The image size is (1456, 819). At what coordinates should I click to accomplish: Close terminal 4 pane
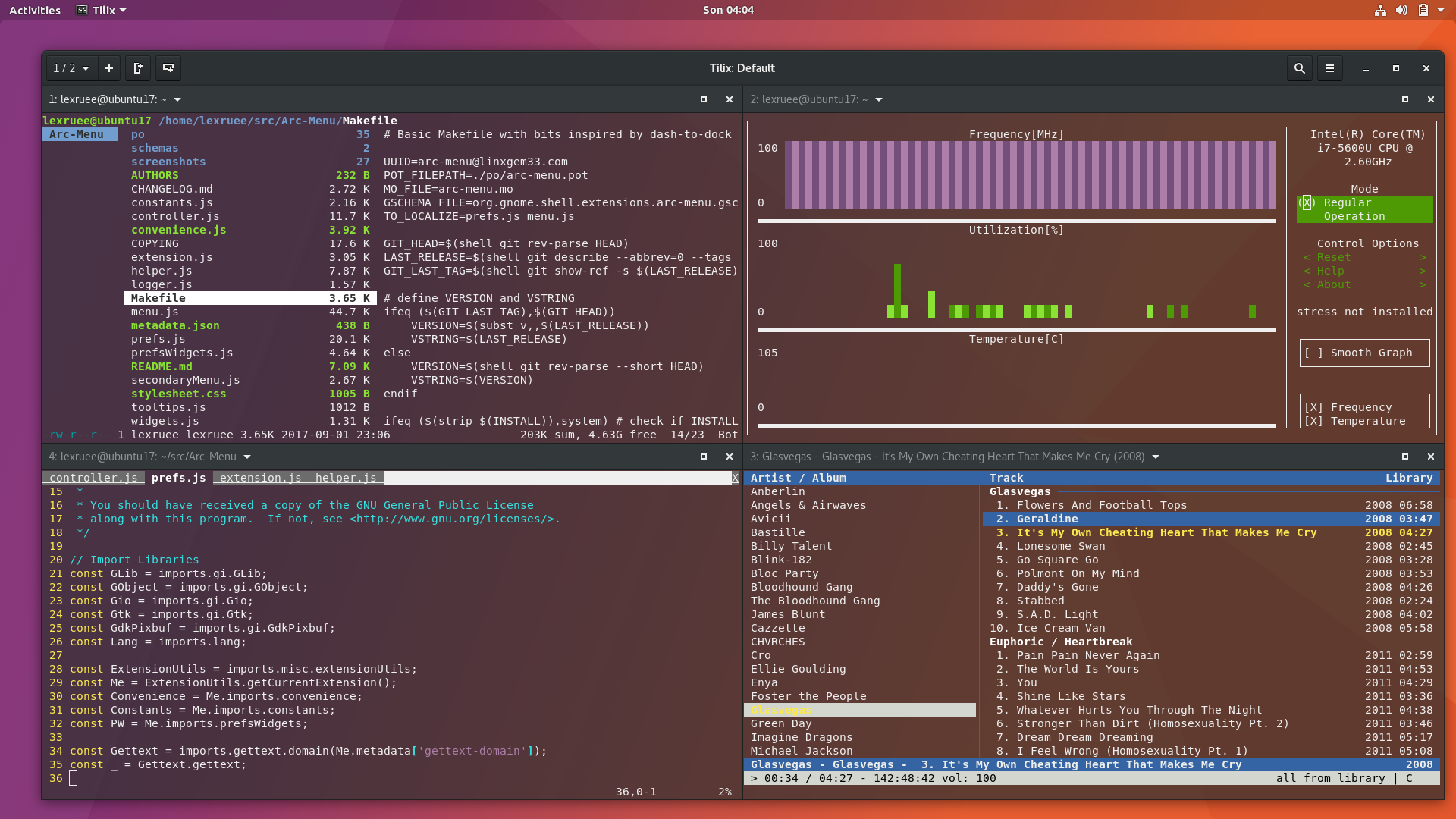(730, 457)
